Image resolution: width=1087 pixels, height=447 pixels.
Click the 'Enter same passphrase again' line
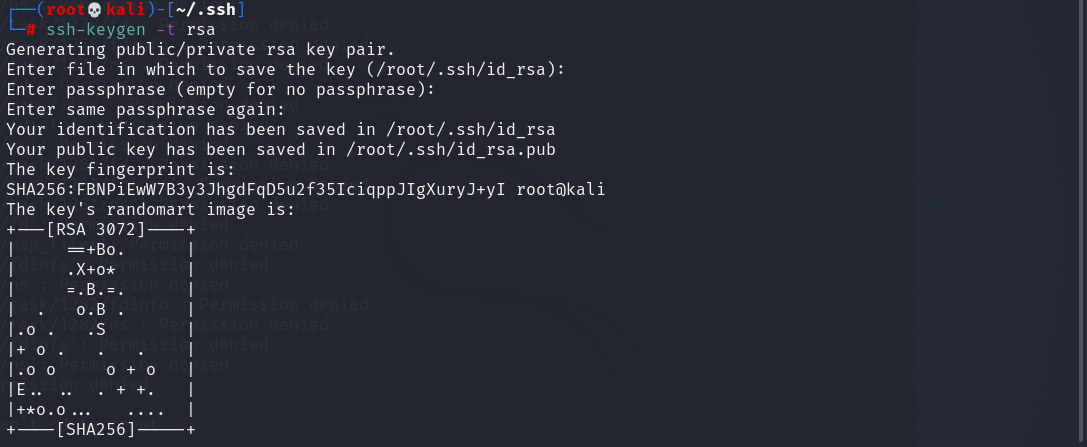(146, 109)
